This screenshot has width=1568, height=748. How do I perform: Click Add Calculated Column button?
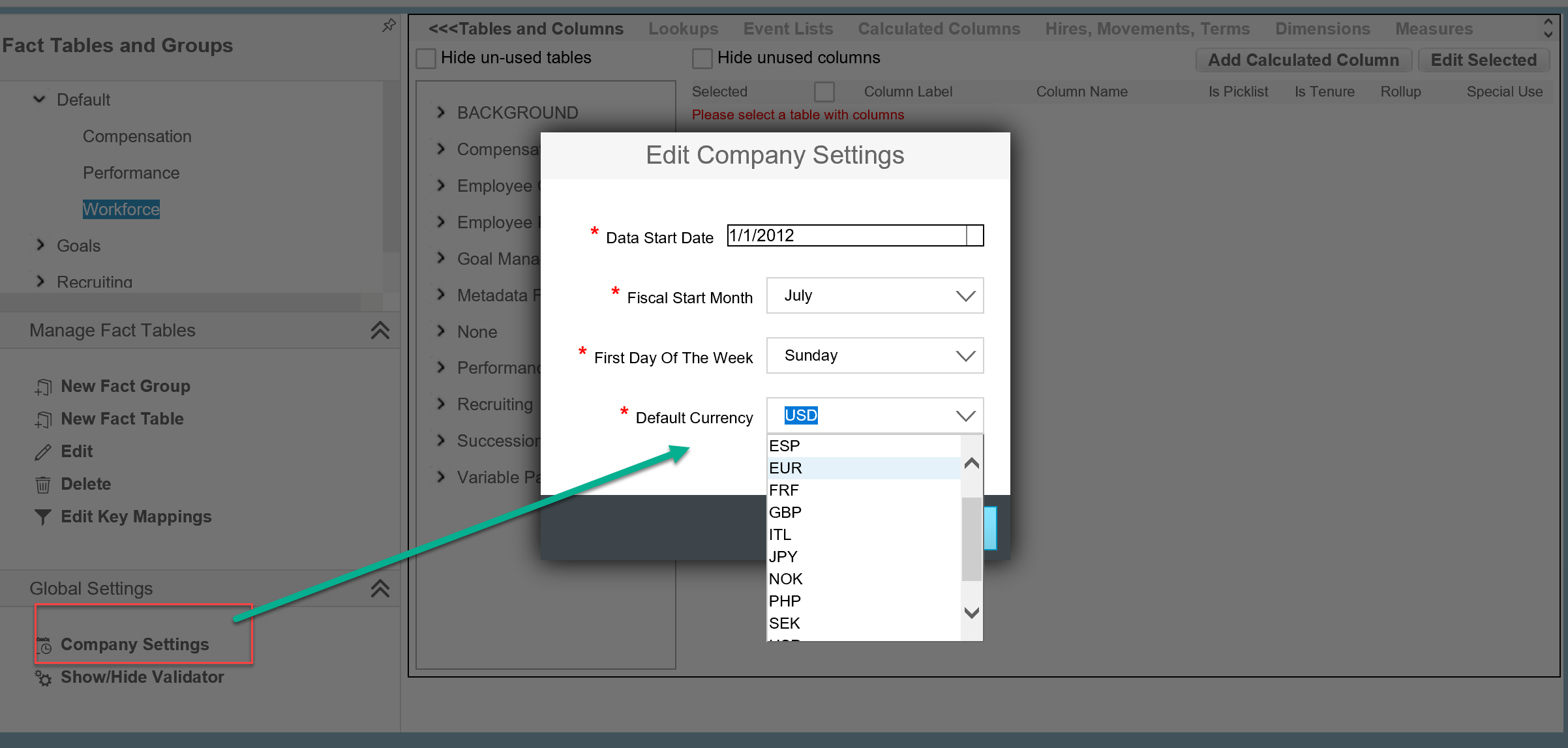(1303, 60)
